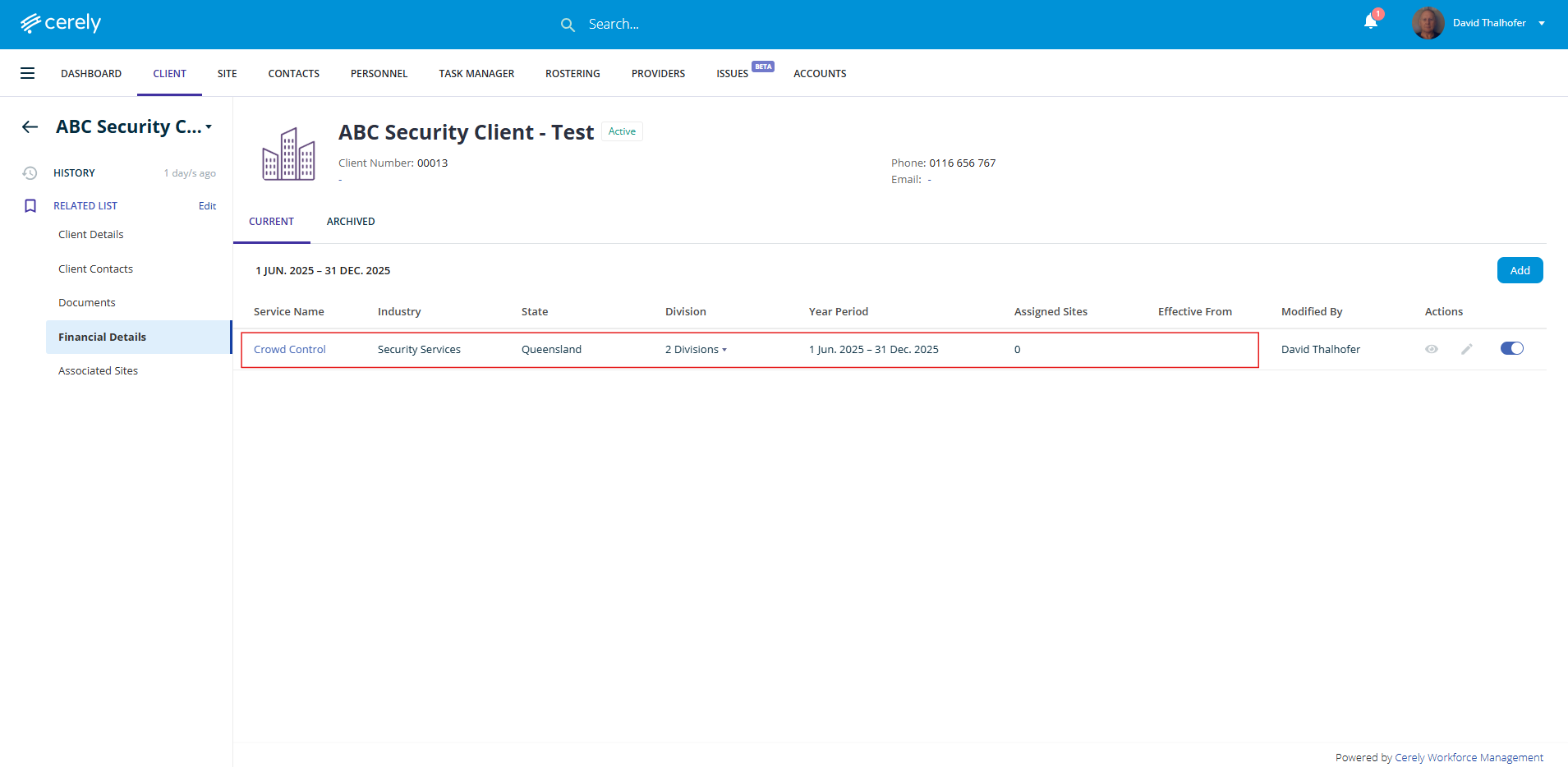Open Documents in the sidebar
The height and width of the screenshot is (767, 1568).
pyautogui.click(x=86, y=302)
